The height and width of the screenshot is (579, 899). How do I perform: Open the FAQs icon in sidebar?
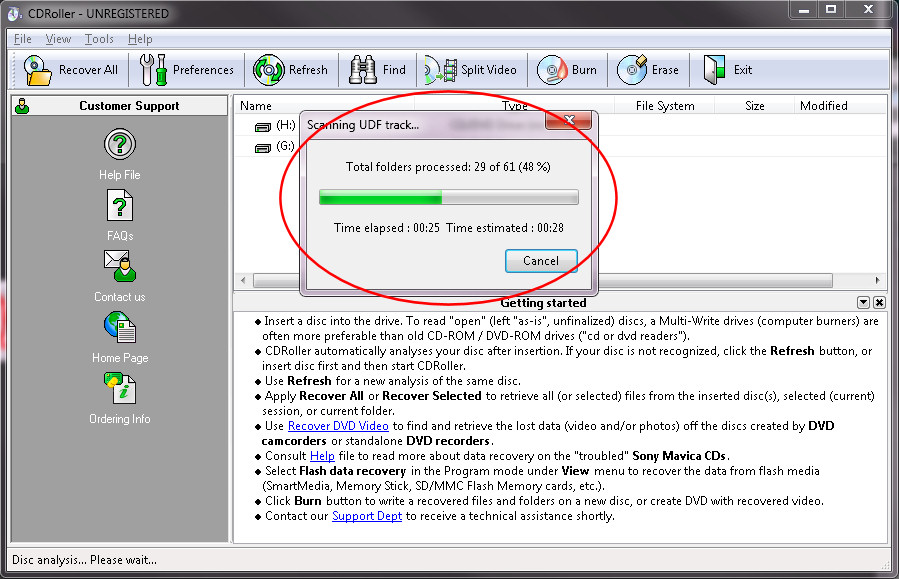click(x=120, y=205)
